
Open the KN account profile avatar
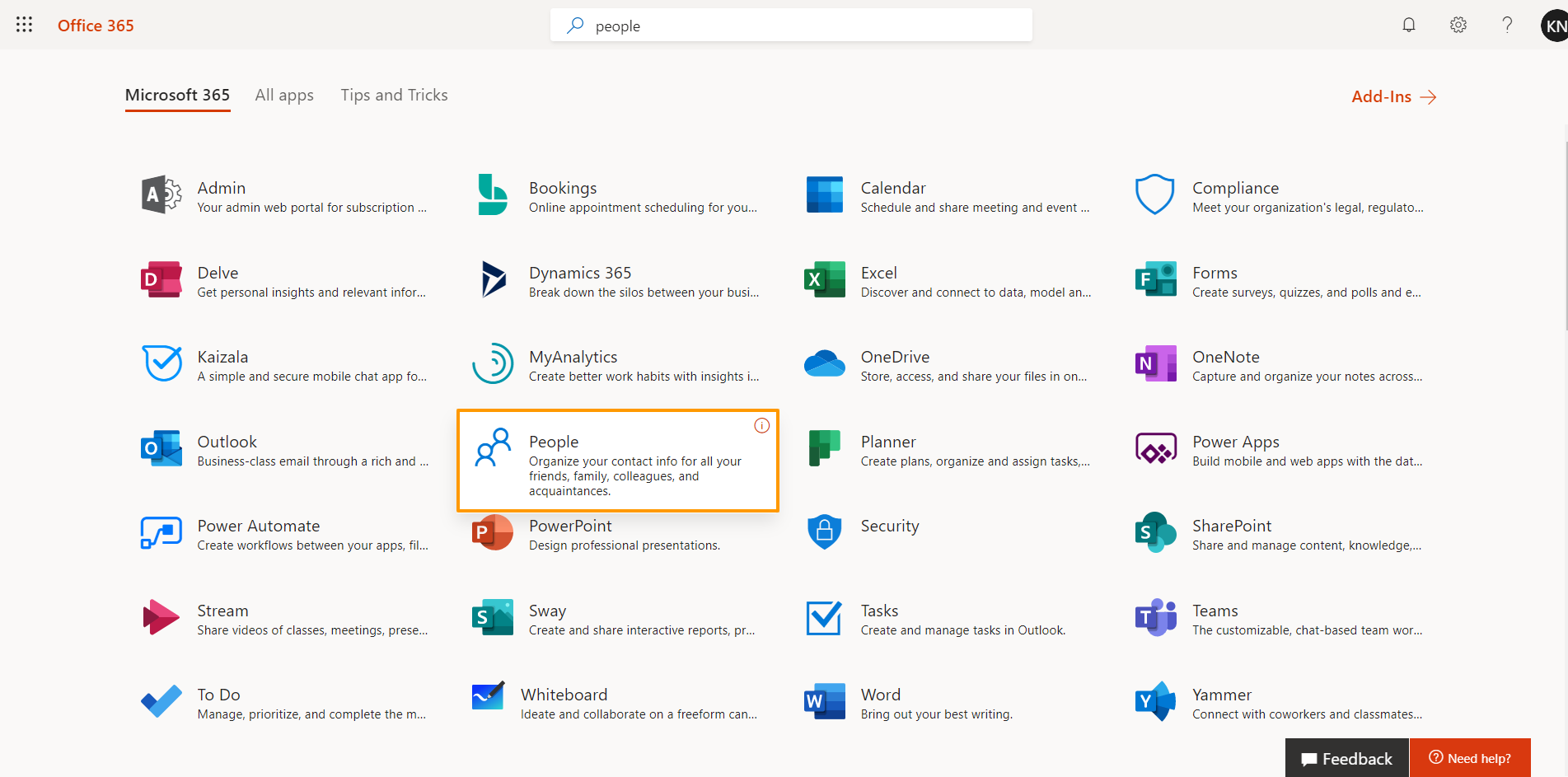[1554, 26]
